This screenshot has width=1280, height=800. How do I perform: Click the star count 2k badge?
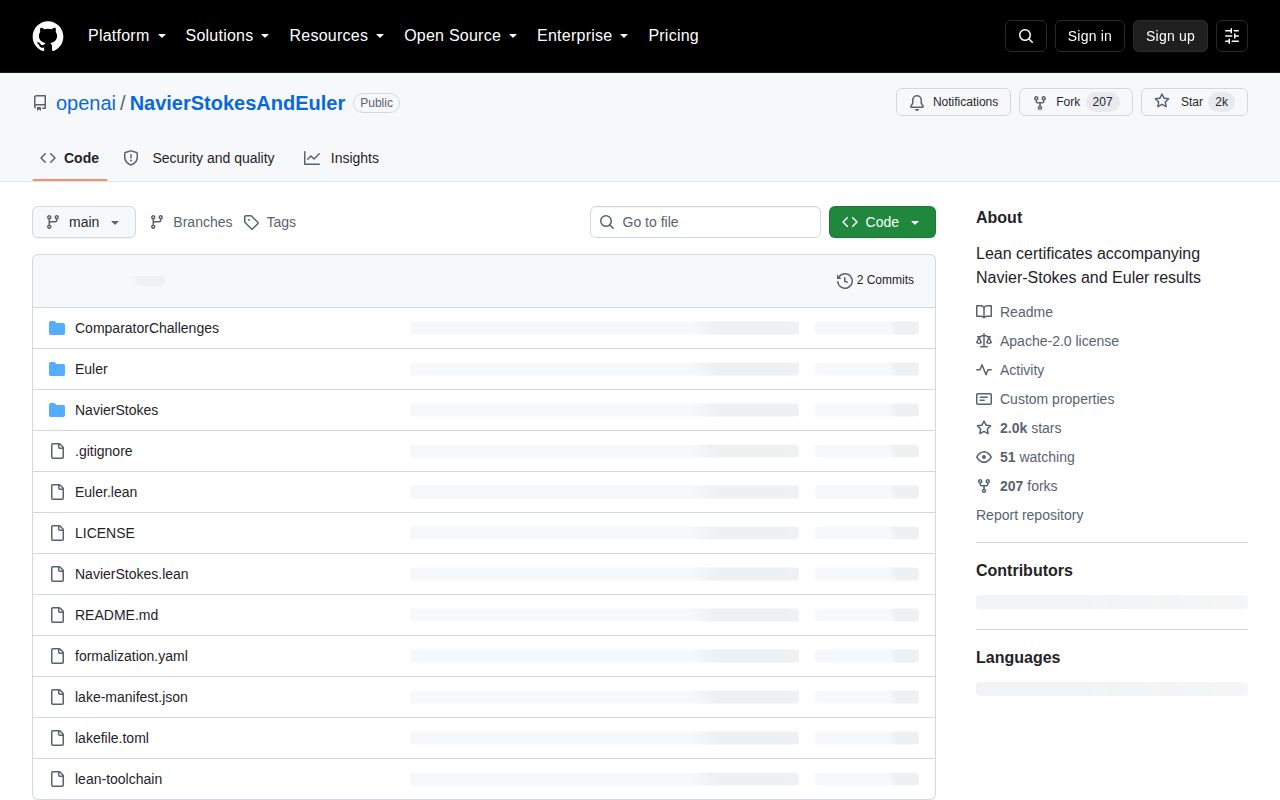1222,102
